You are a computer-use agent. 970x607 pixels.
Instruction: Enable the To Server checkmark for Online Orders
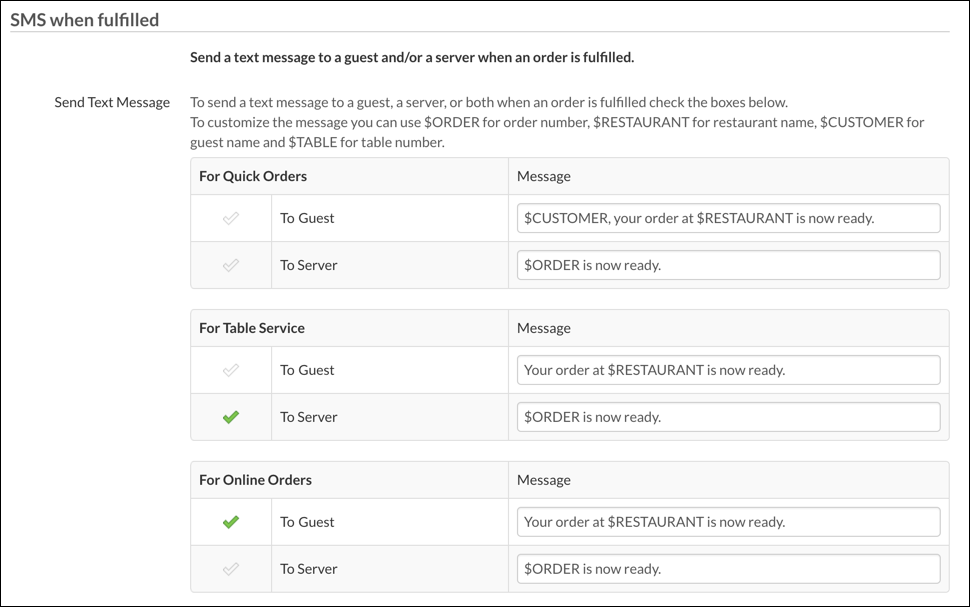[x=229, y=568]
